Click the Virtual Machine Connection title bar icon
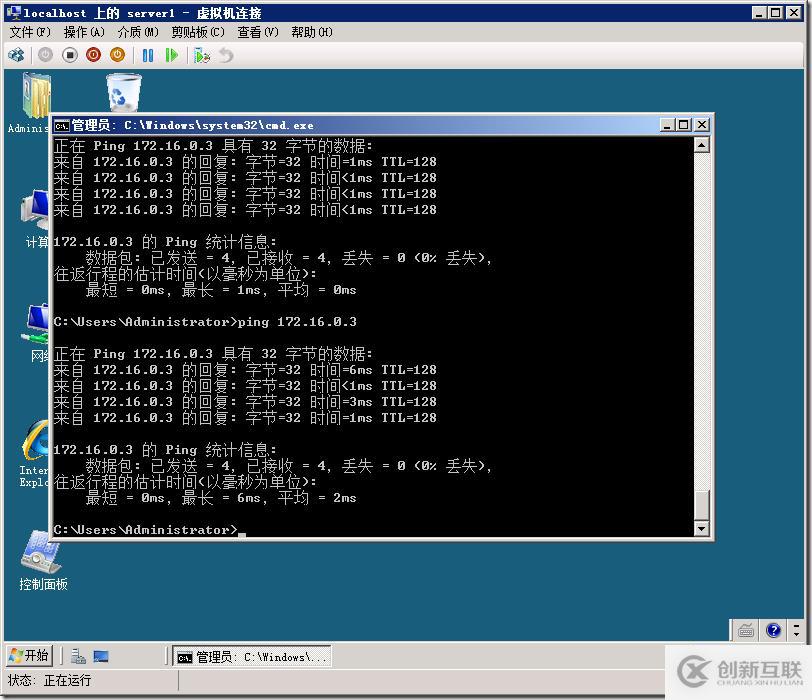 click(13, 12)
